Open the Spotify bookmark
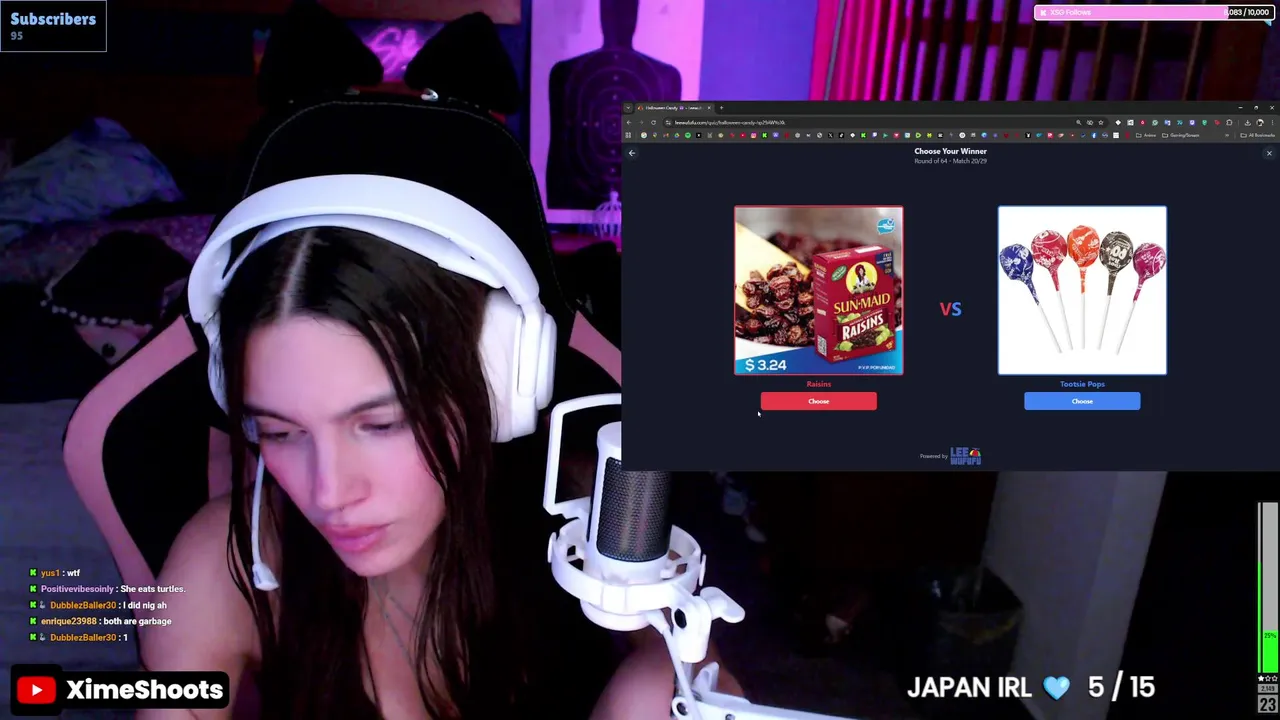The width and height of the screenshot is (1280, 720). [x=688, y=135]
